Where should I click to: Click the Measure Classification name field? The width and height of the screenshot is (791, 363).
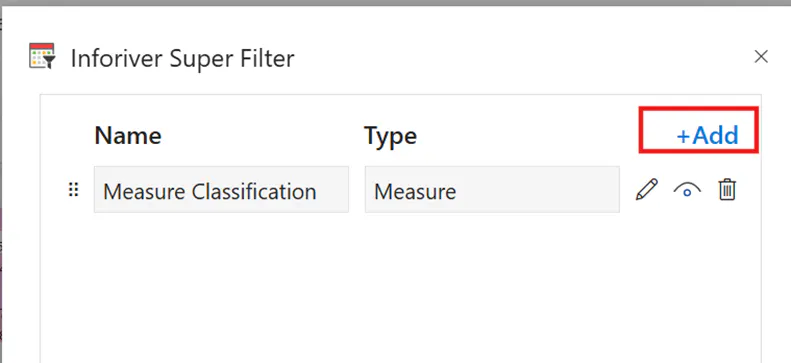point(221,190)
